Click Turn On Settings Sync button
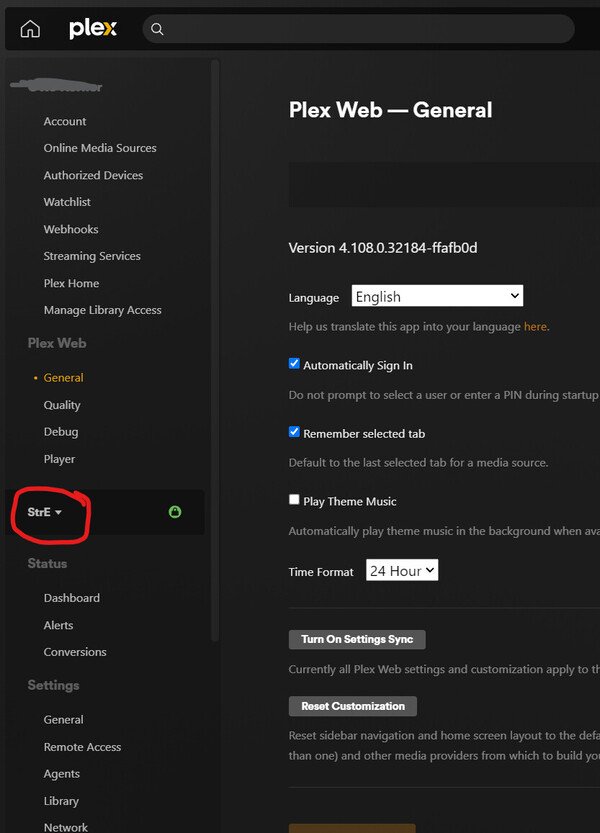 (357, 640)
